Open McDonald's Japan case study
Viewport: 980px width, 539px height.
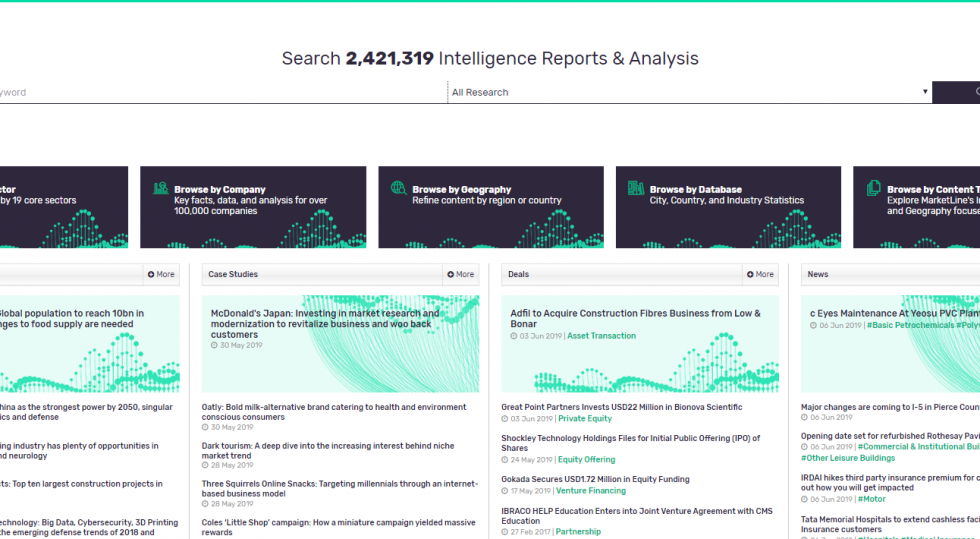click(325, 324)
